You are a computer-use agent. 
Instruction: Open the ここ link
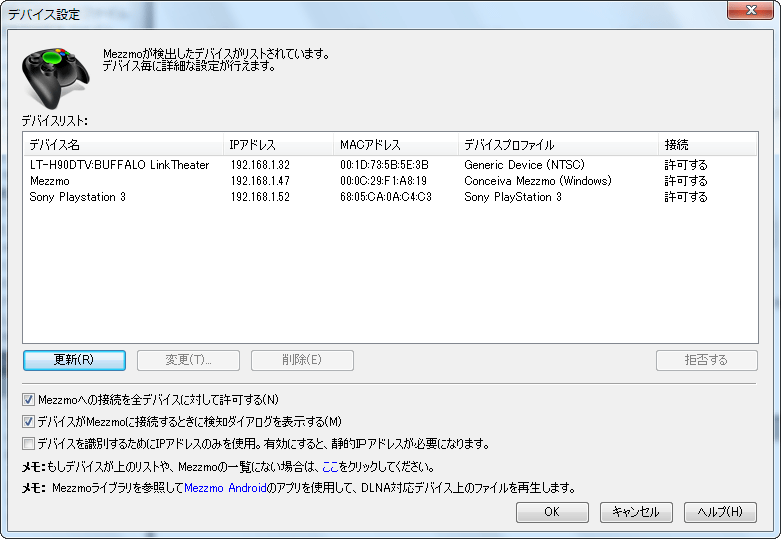[330, 467]
